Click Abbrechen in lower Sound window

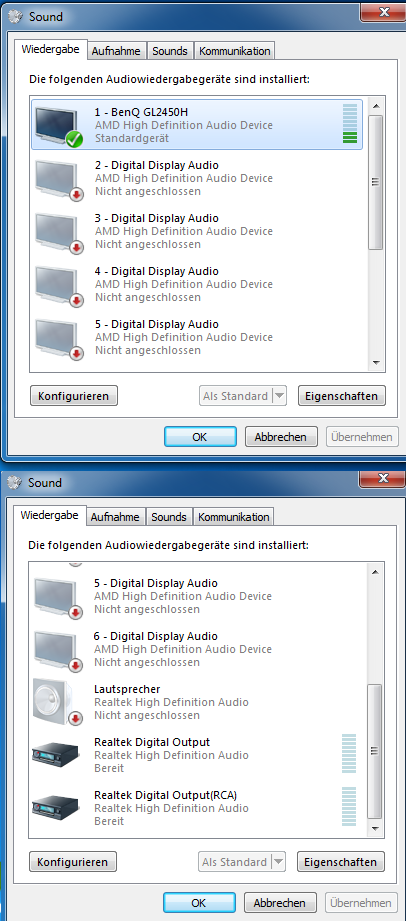[280, 903]
